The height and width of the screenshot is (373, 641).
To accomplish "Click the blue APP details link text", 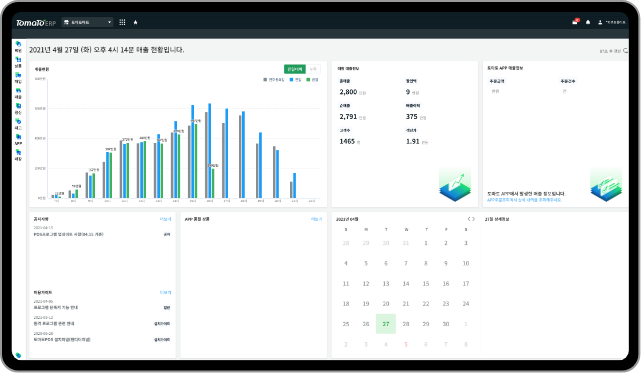I will (524, 200).
